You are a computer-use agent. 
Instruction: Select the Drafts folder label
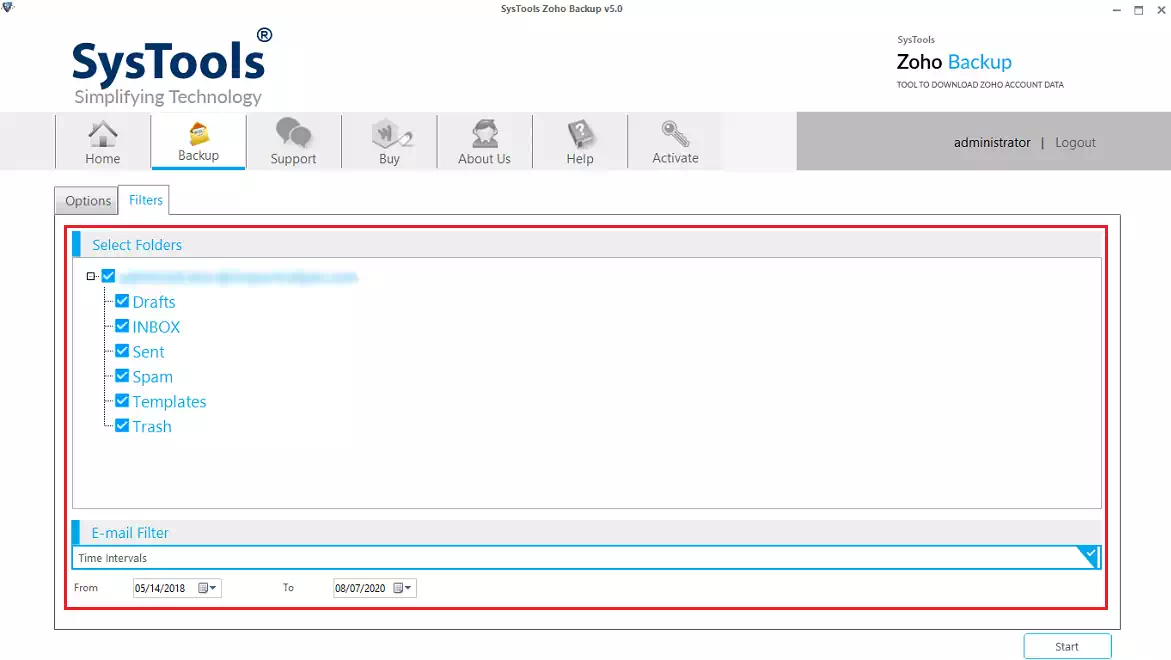[154, 302]
